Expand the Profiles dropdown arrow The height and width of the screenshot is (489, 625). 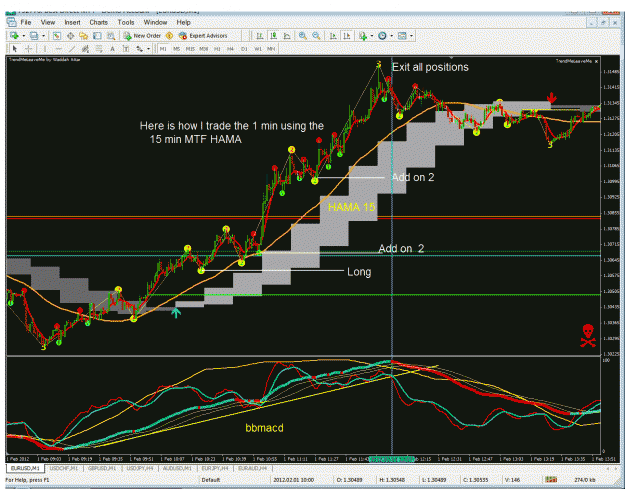click(43, 36)
